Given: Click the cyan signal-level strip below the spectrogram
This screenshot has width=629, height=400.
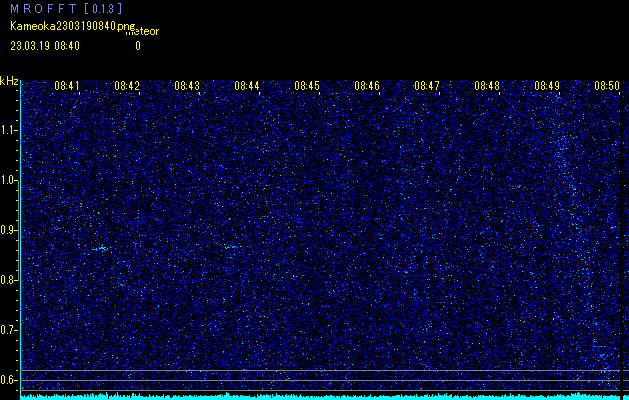Looking at the screenshot, I should point(320,396).
